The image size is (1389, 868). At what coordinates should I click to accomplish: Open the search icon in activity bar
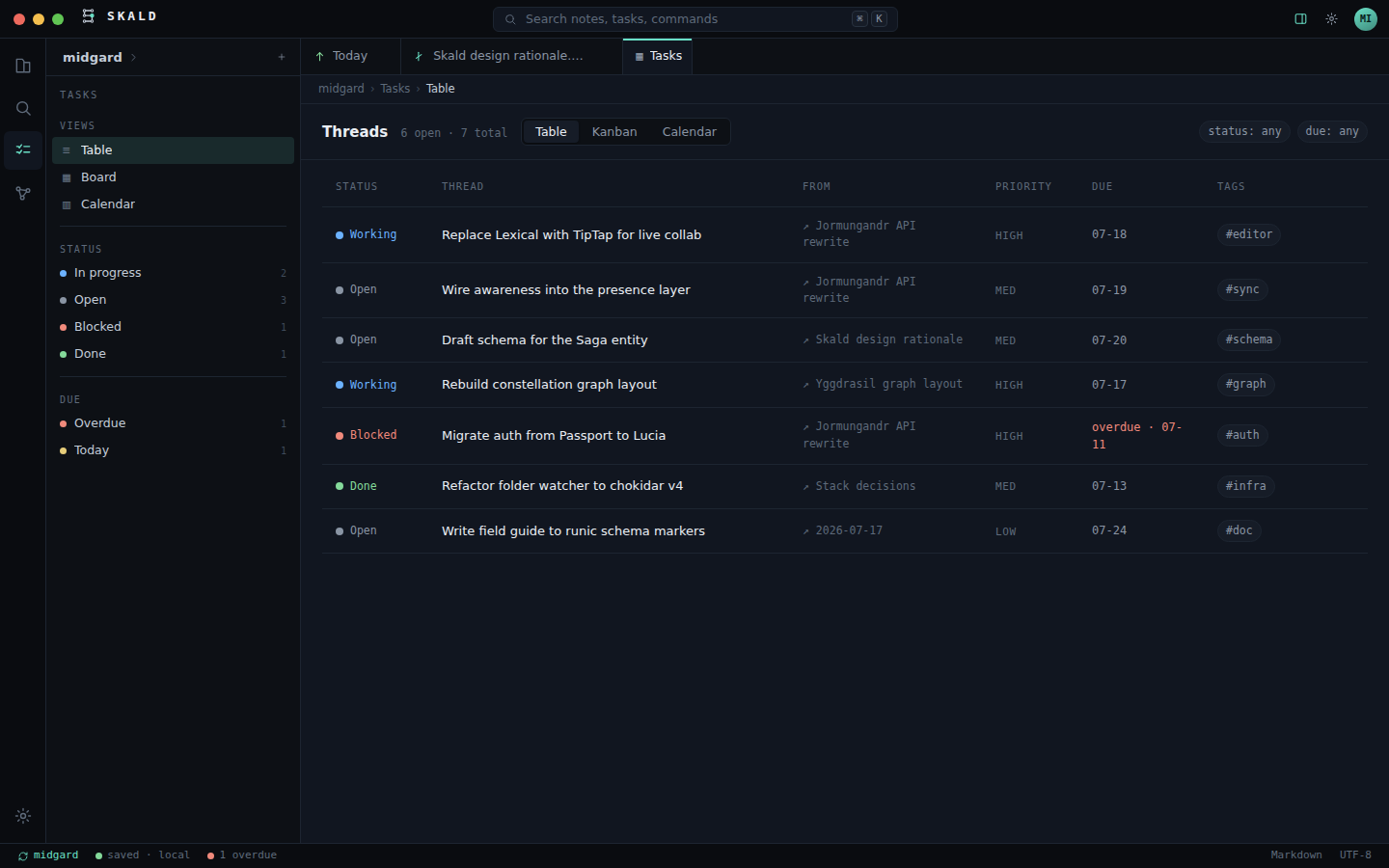tap(23, 108)
